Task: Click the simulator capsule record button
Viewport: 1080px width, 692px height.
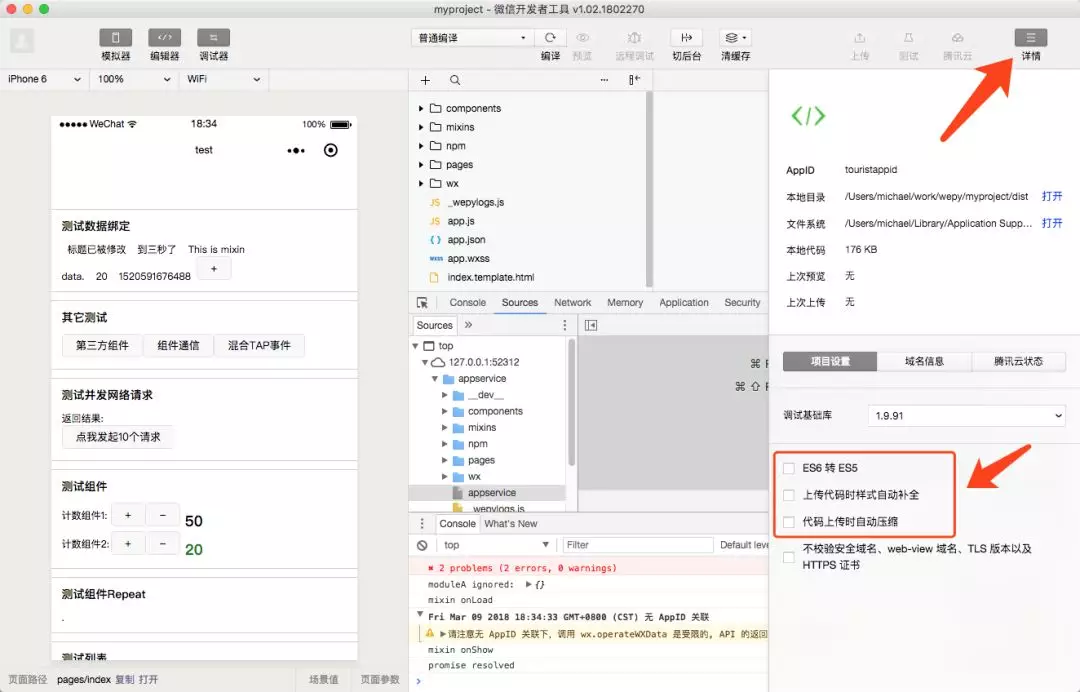Action: (331, 150)
